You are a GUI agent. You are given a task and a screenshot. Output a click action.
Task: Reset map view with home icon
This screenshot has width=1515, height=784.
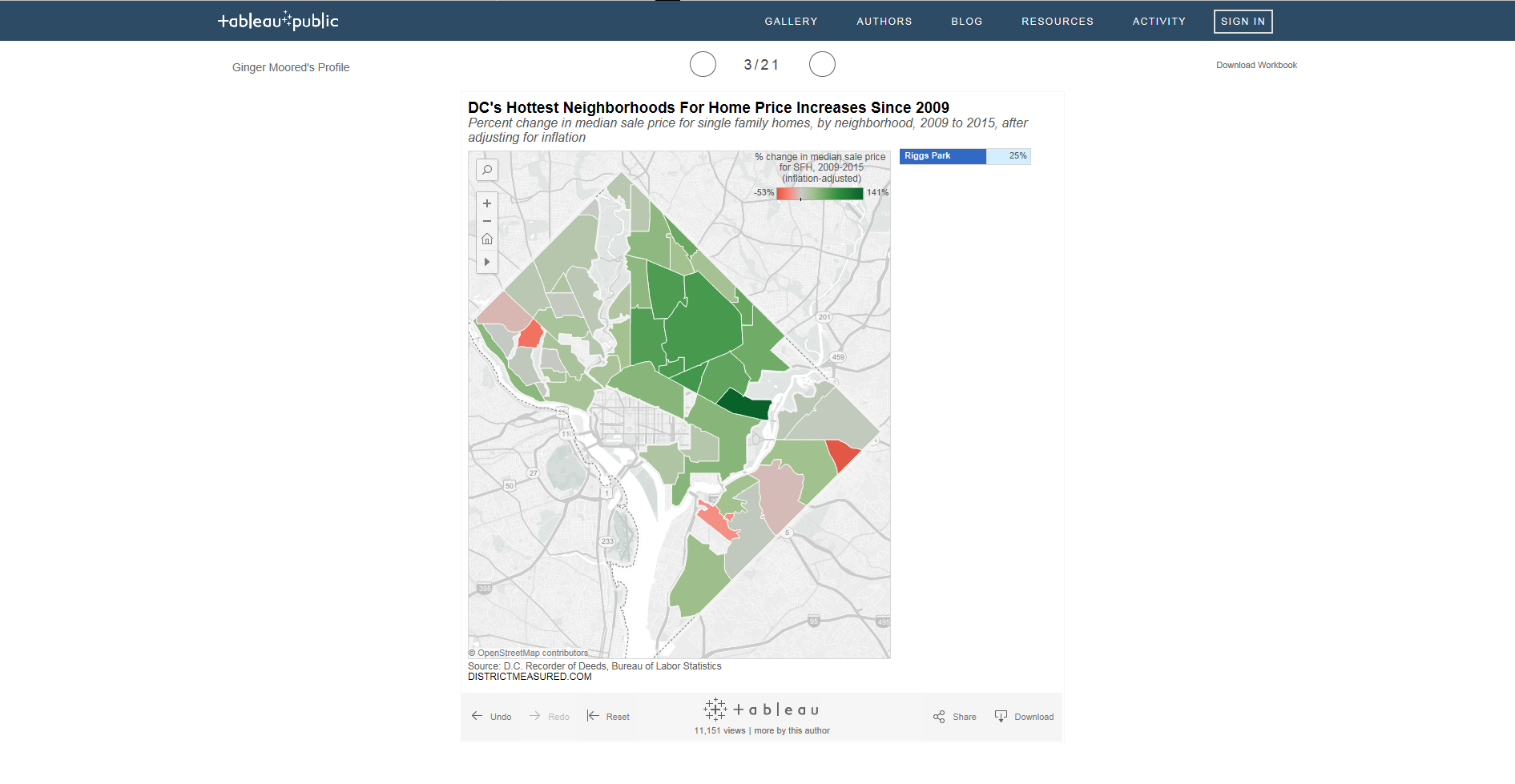[x=486, y=239]
